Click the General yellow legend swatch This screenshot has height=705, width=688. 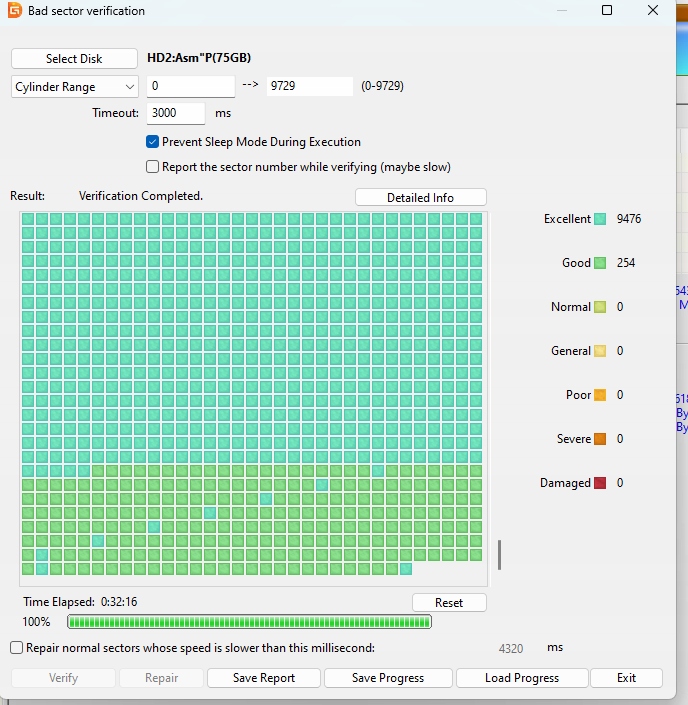point(600,351)
